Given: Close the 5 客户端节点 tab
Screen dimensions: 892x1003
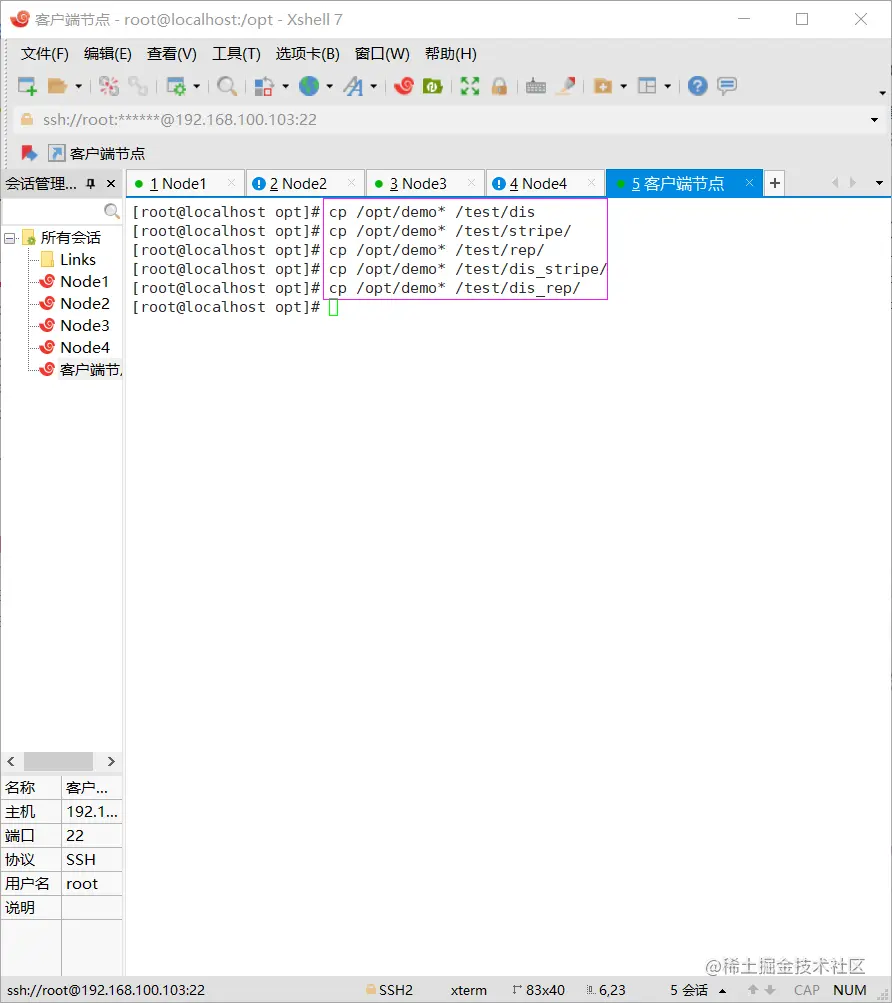Looking at the screenshot, I should 749,183.
